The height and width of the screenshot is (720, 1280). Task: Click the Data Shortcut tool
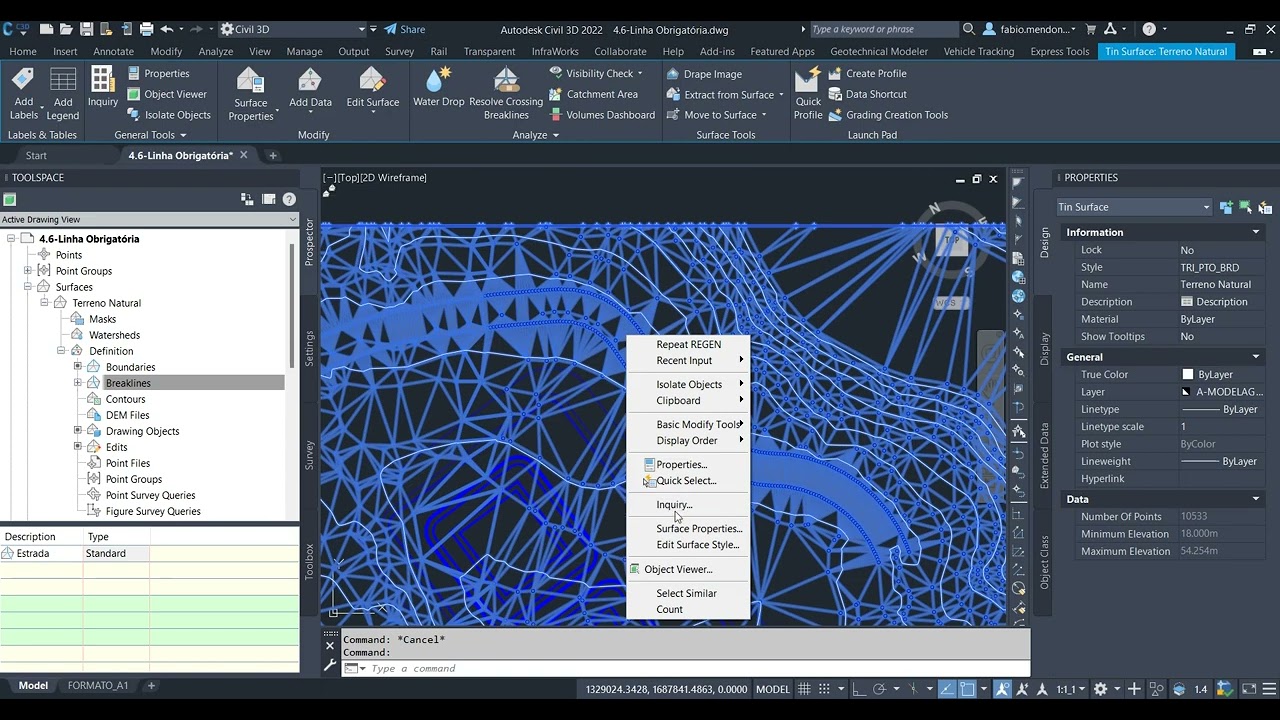point(867,94)
